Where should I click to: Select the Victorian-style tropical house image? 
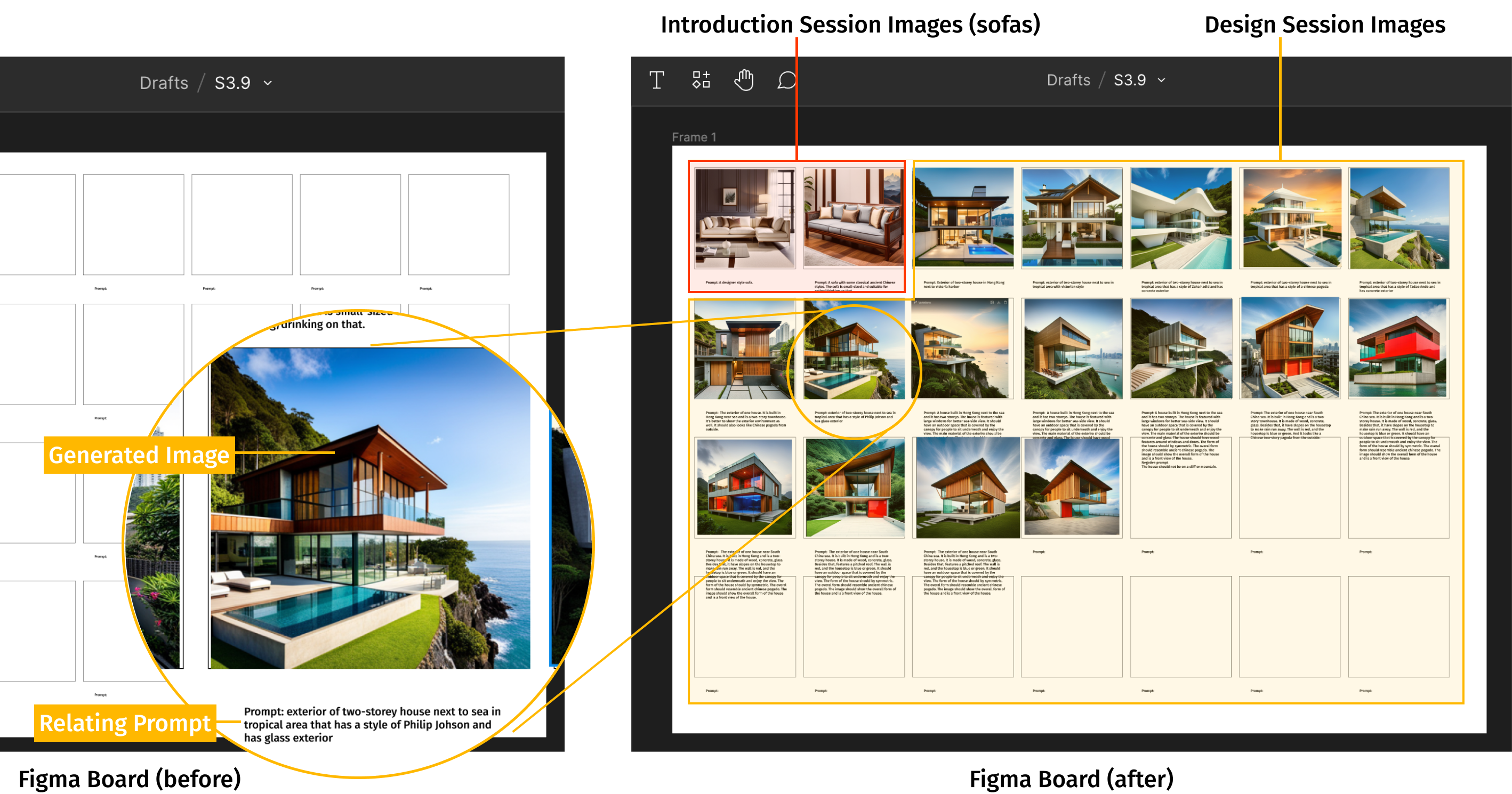click(1072, 218)
